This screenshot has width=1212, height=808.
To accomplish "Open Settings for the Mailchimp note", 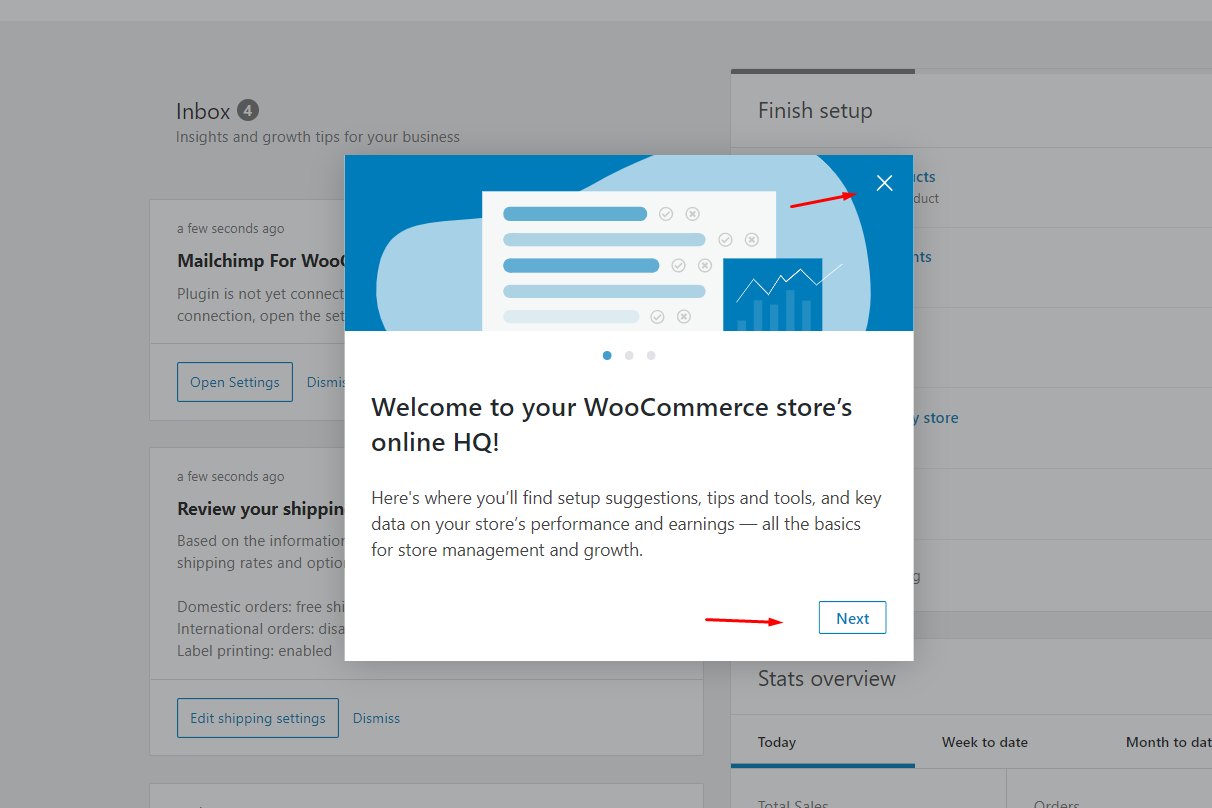I will coord(235,382).
